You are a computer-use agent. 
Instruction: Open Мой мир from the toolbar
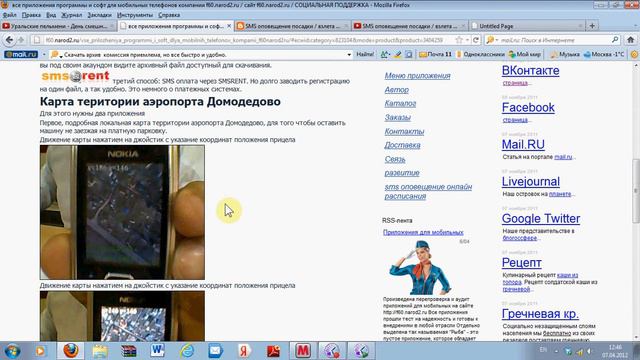[524, 54]
